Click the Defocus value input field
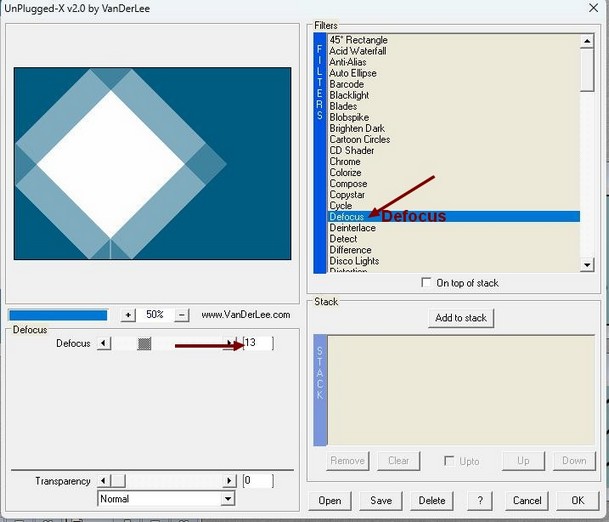This screenshot has width=609, height=522. pos(257,344)
